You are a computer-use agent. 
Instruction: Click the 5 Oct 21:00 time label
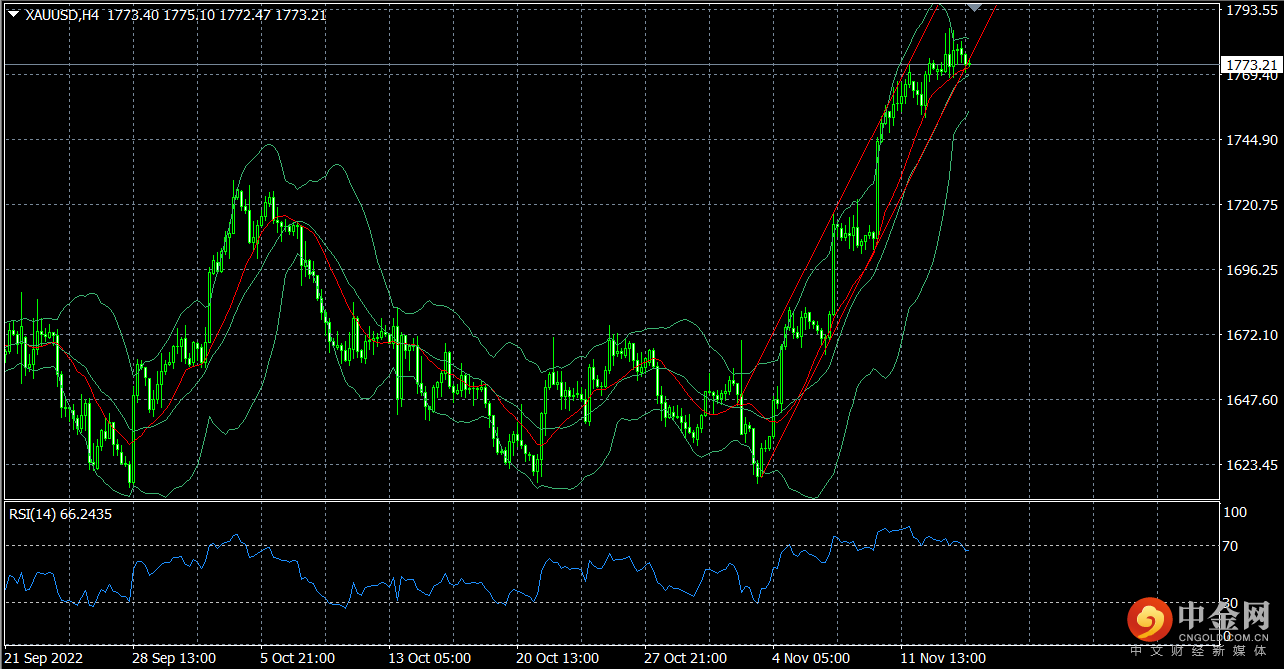[x=298, y=658]
